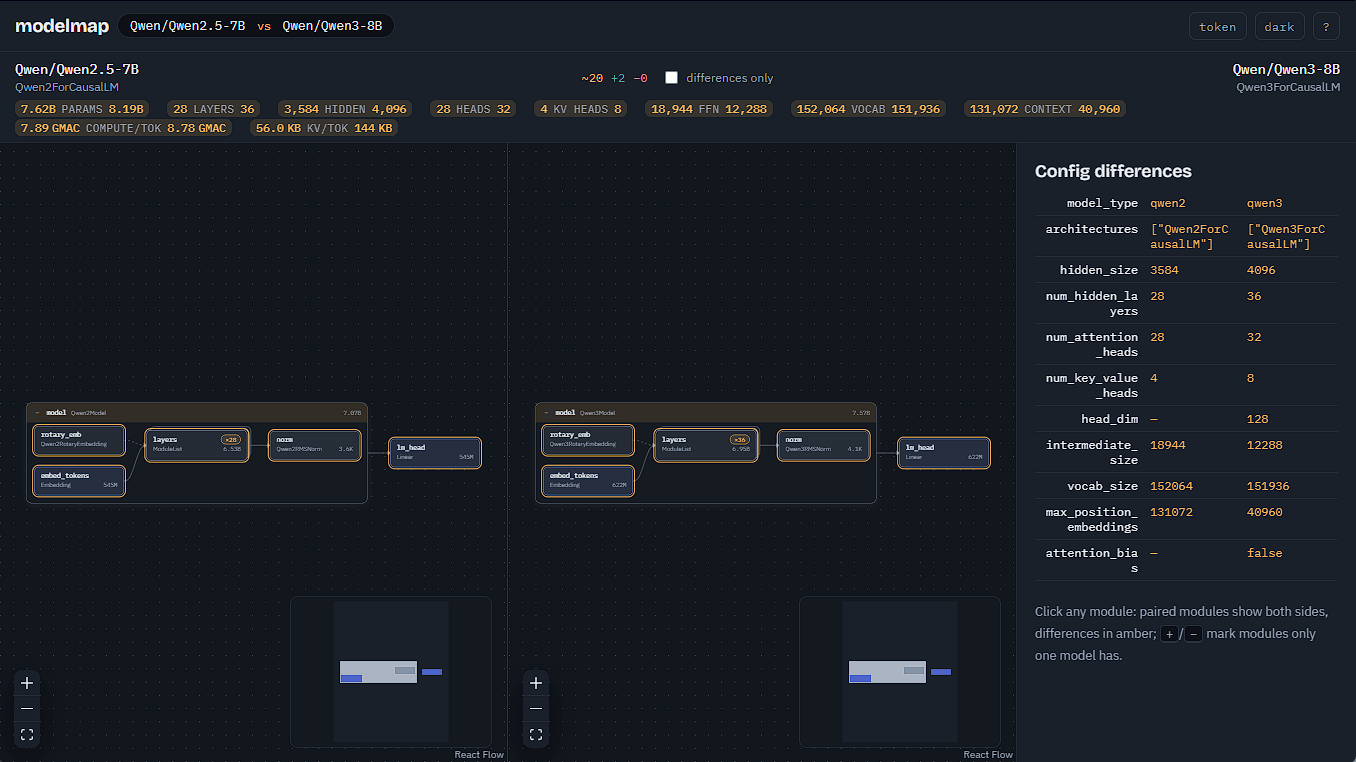Fit the Qwen2.5-7B graph to view
This screenshot has height=762, width=1356.
click(x=27, y=735)
